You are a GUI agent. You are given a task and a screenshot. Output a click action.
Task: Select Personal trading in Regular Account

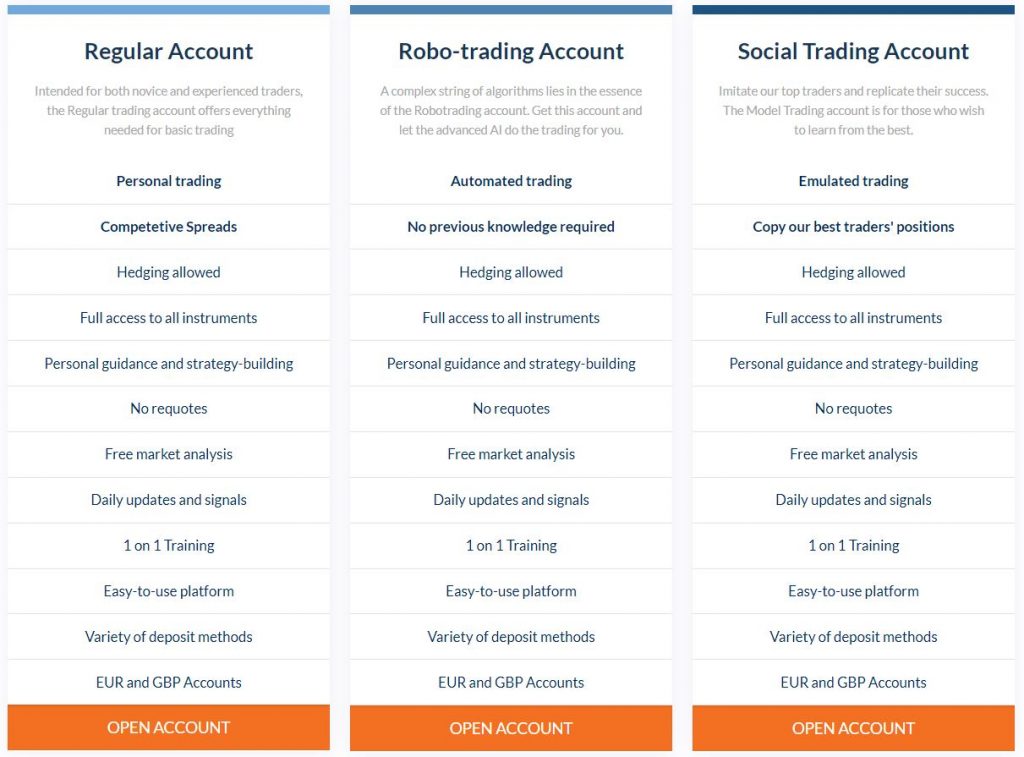tap(168, 181)
